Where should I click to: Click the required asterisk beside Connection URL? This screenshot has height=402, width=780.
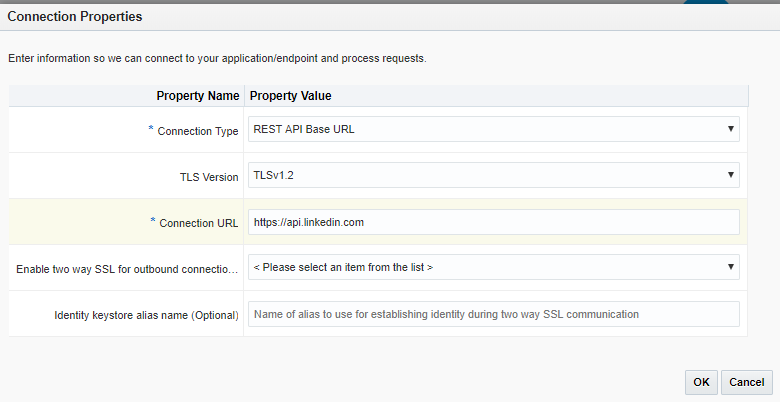tap(152, 222)
